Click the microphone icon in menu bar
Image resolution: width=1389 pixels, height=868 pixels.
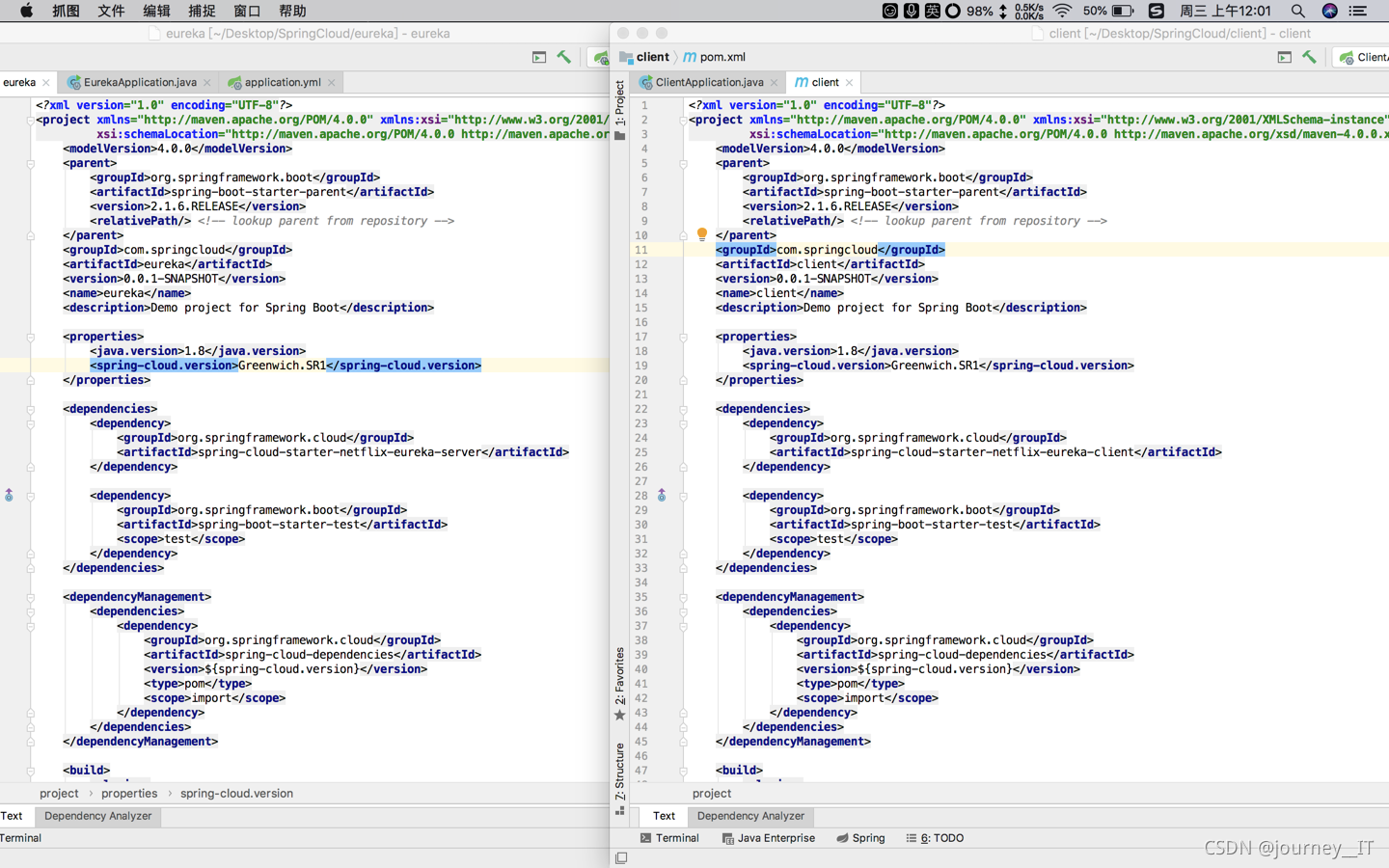[912, 11]
